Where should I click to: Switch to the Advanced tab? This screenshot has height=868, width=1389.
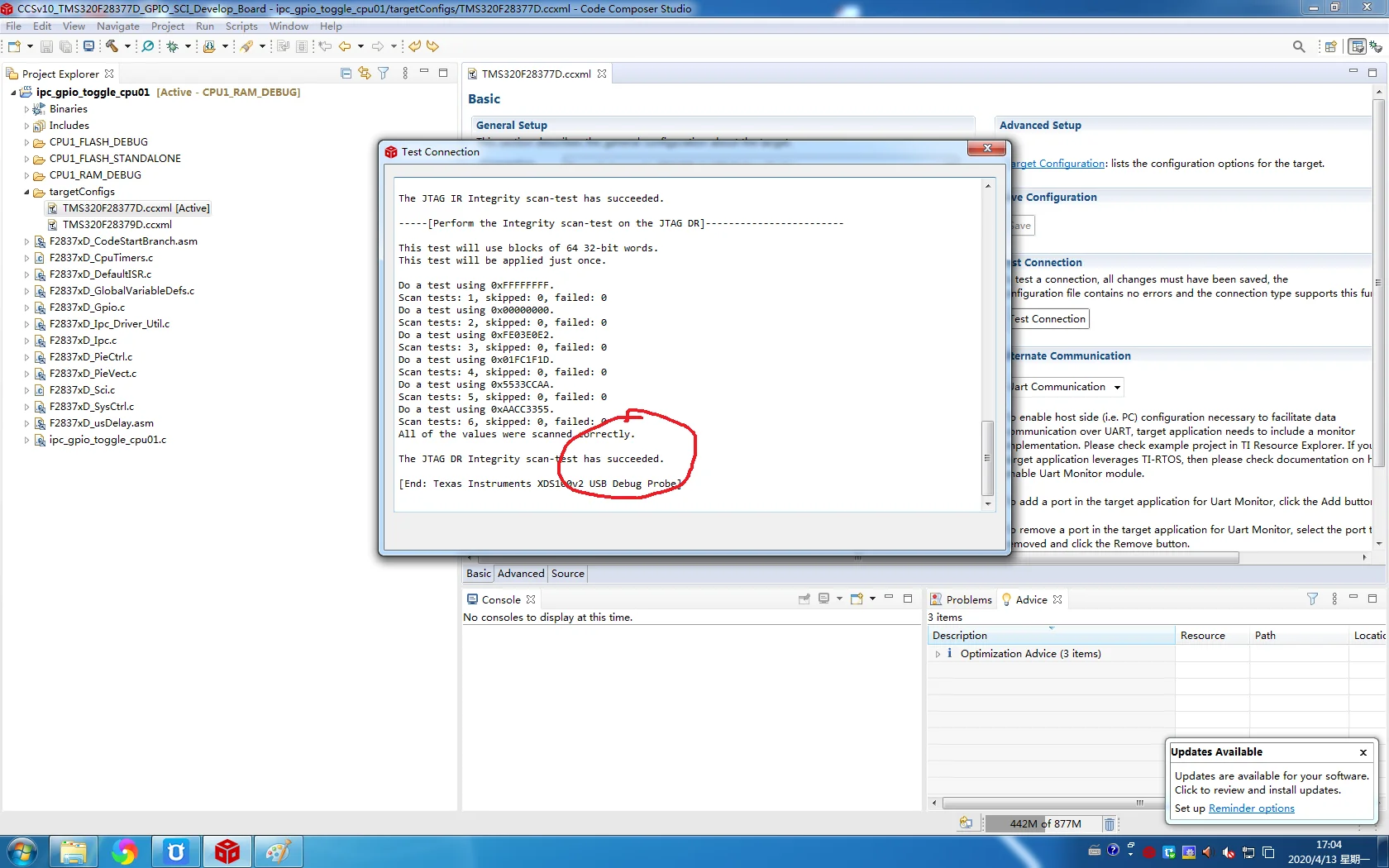[521, 574]
